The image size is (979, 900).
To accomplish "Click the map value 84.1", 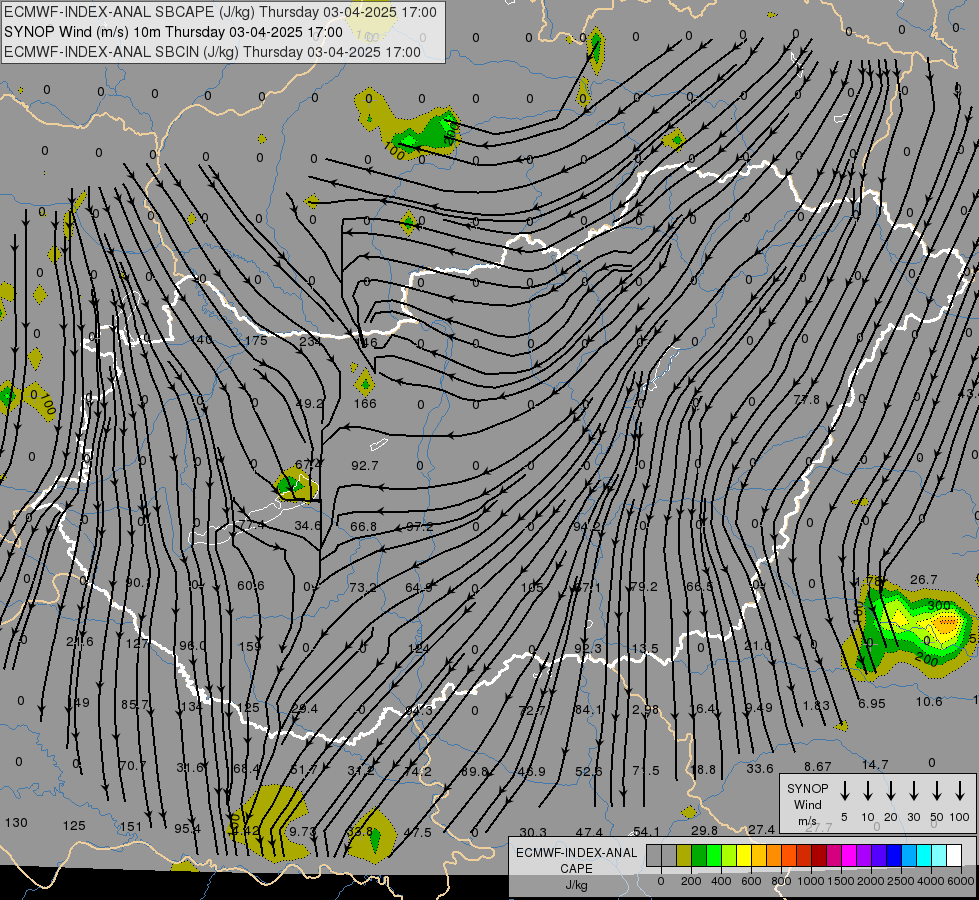I will [x=589, y=710].
